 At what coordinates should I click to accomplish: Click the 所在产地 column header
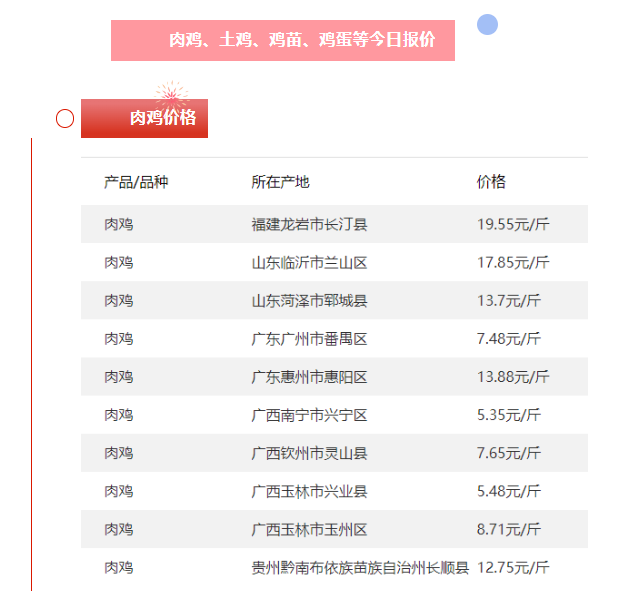280,182
